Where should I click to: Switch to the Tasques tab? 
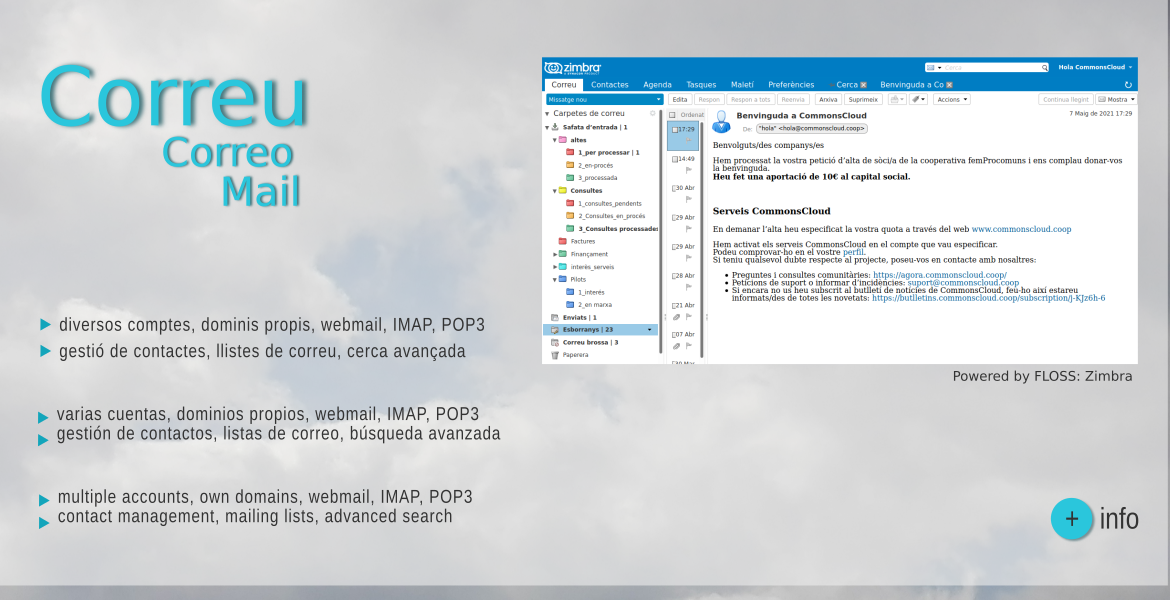click(x=701, y=85)
